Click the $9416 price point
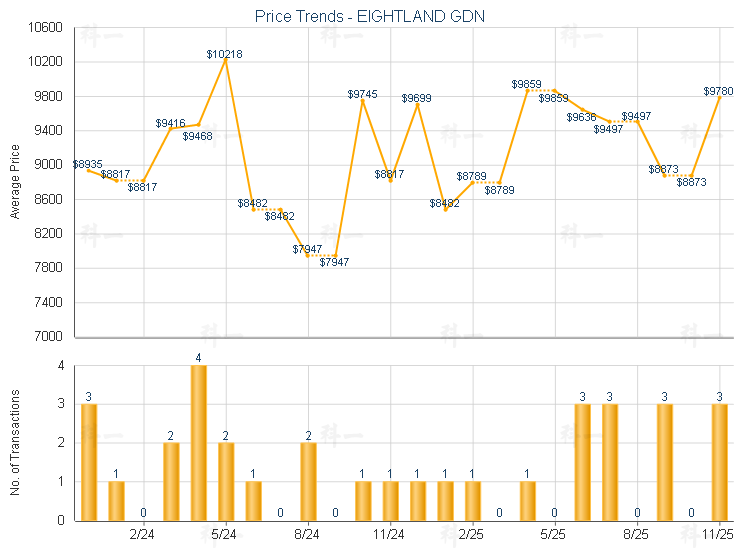This screenshot has height=550, width=740. click(171, 129)
